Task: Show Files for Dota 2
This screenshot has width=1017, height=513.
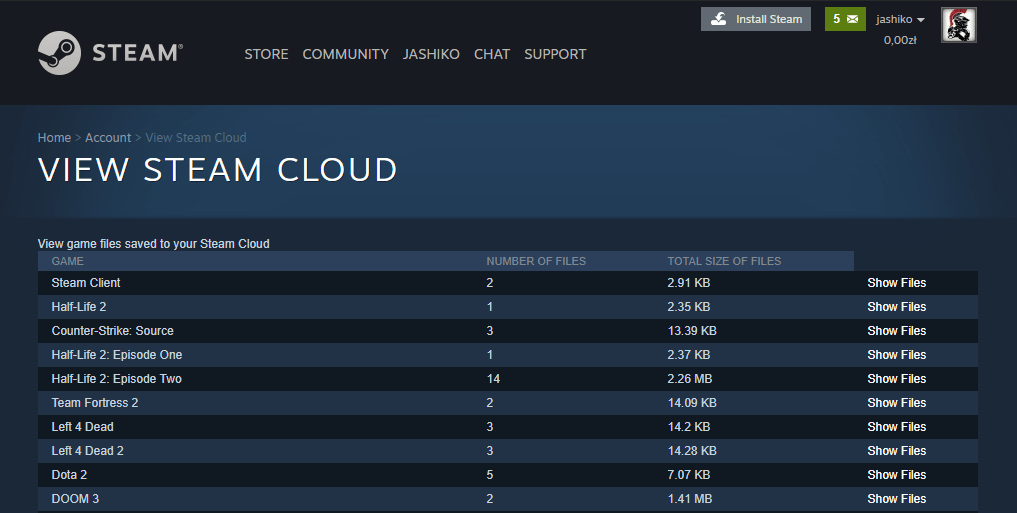Action: [x=896, y=475]
